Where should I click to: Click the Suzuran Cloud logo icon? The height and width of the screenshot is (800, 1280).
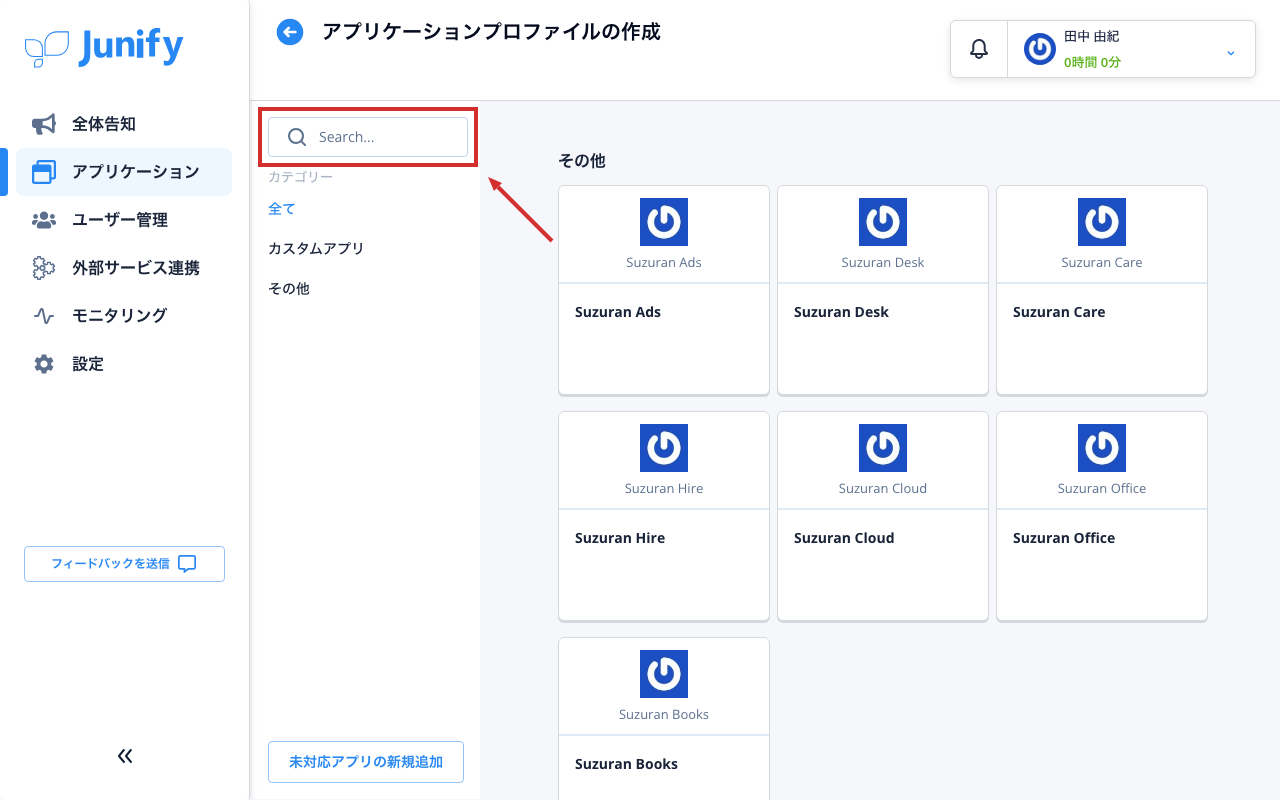tap(883, 448)
